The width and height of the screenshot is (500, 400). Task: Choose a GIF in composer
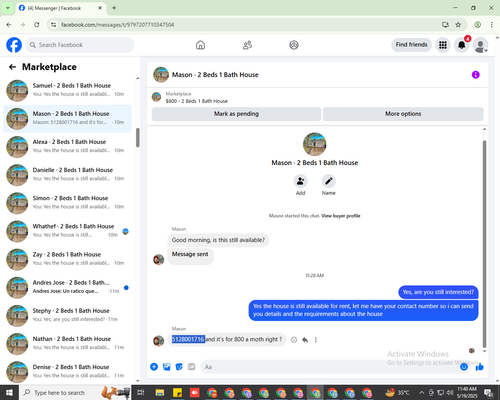[191, 367]
